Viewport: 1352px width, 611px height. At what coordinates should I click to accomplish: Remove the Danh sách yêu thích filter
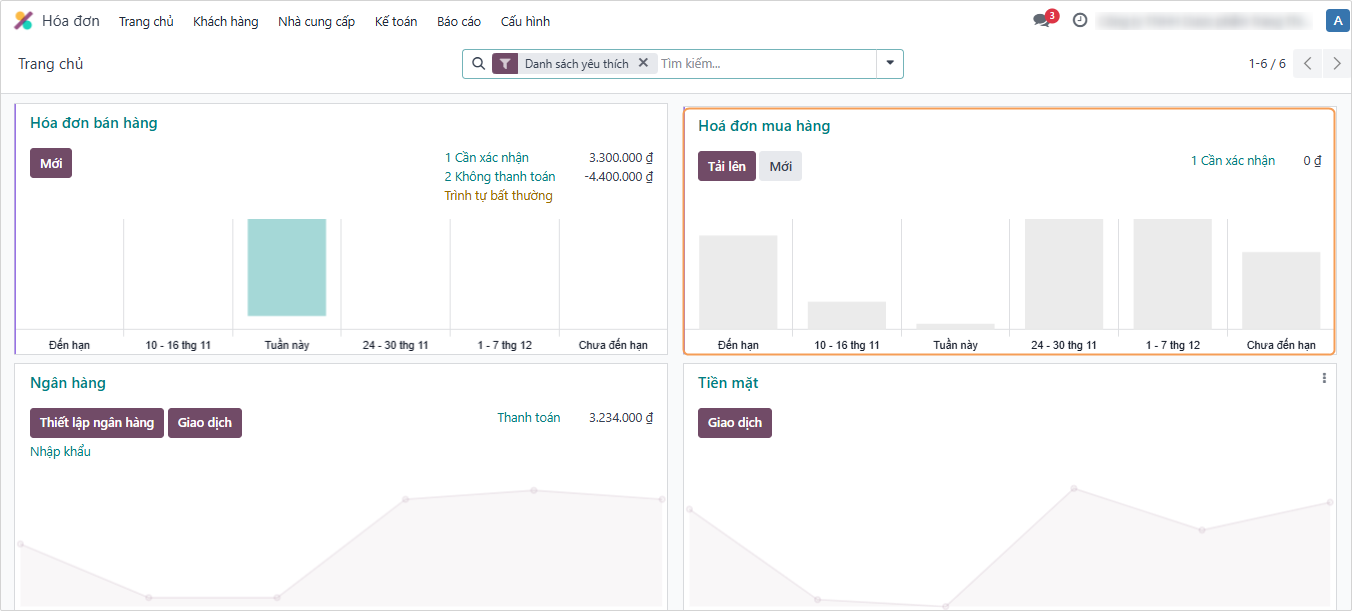point(643,63)
